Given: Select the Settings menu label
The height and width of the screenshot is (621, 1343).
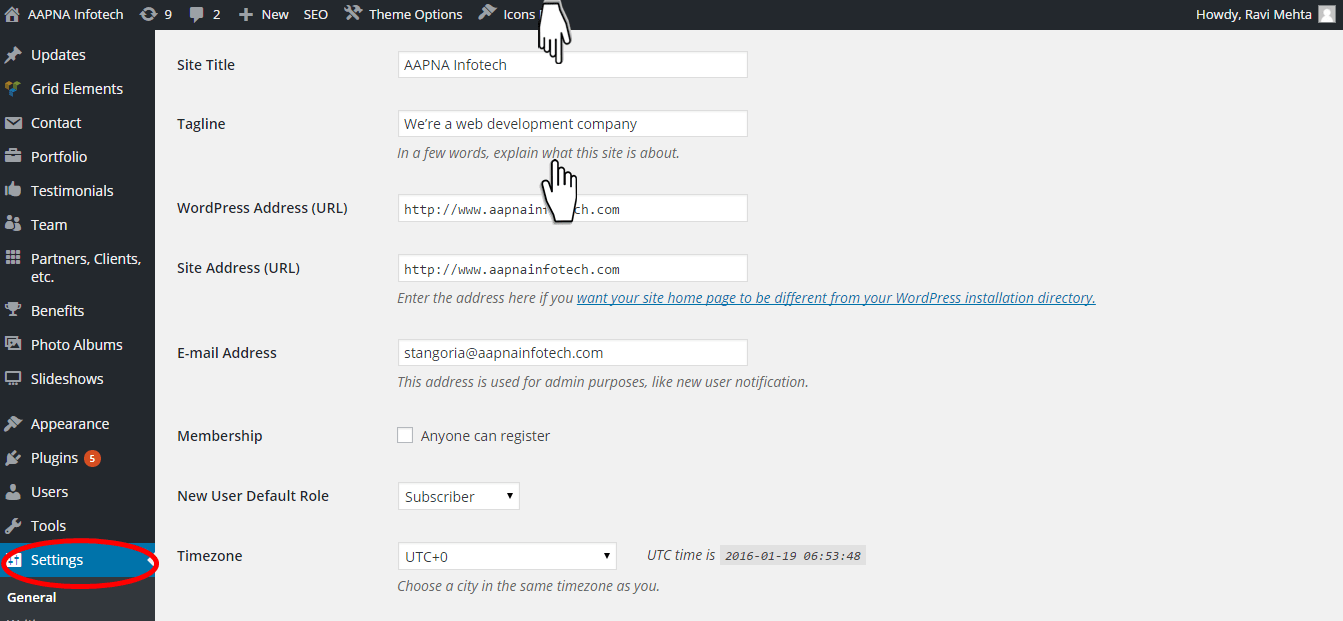Looking at the screenshot, I should [57, 560].
